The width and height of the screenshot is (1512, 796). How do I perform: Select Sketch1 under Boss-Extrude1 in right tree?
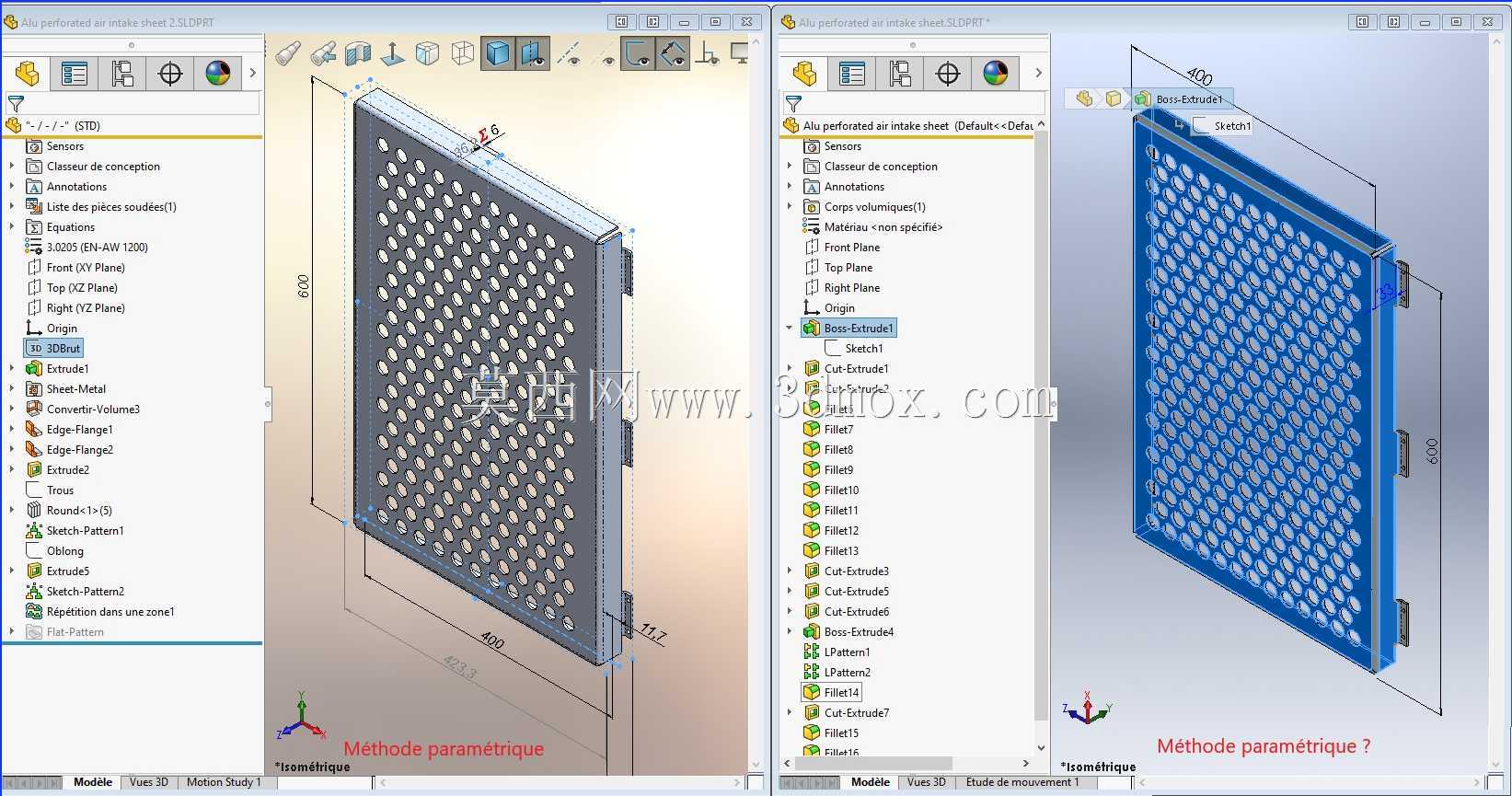(854, 349)
